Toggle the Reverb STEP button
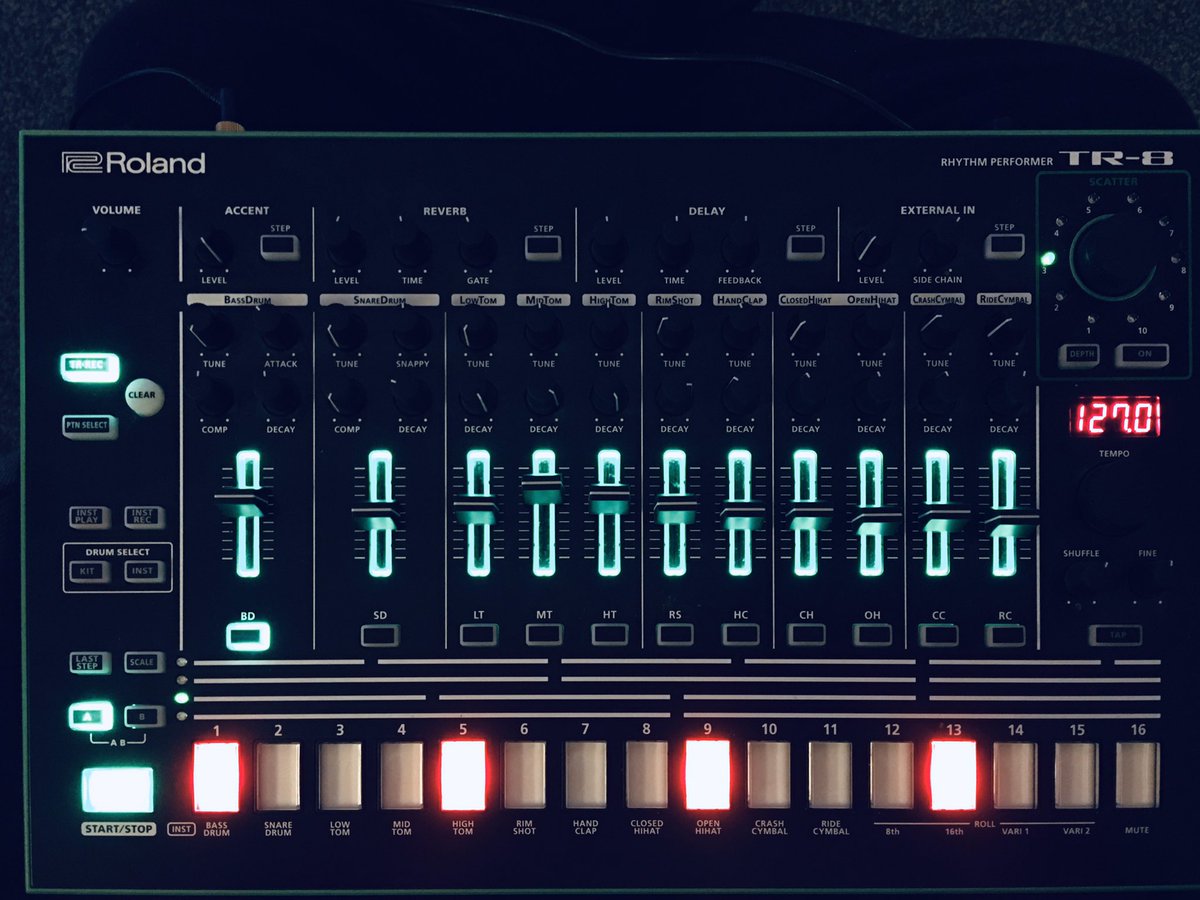This screenshot has height=900, width=1200. click(543, 247)
